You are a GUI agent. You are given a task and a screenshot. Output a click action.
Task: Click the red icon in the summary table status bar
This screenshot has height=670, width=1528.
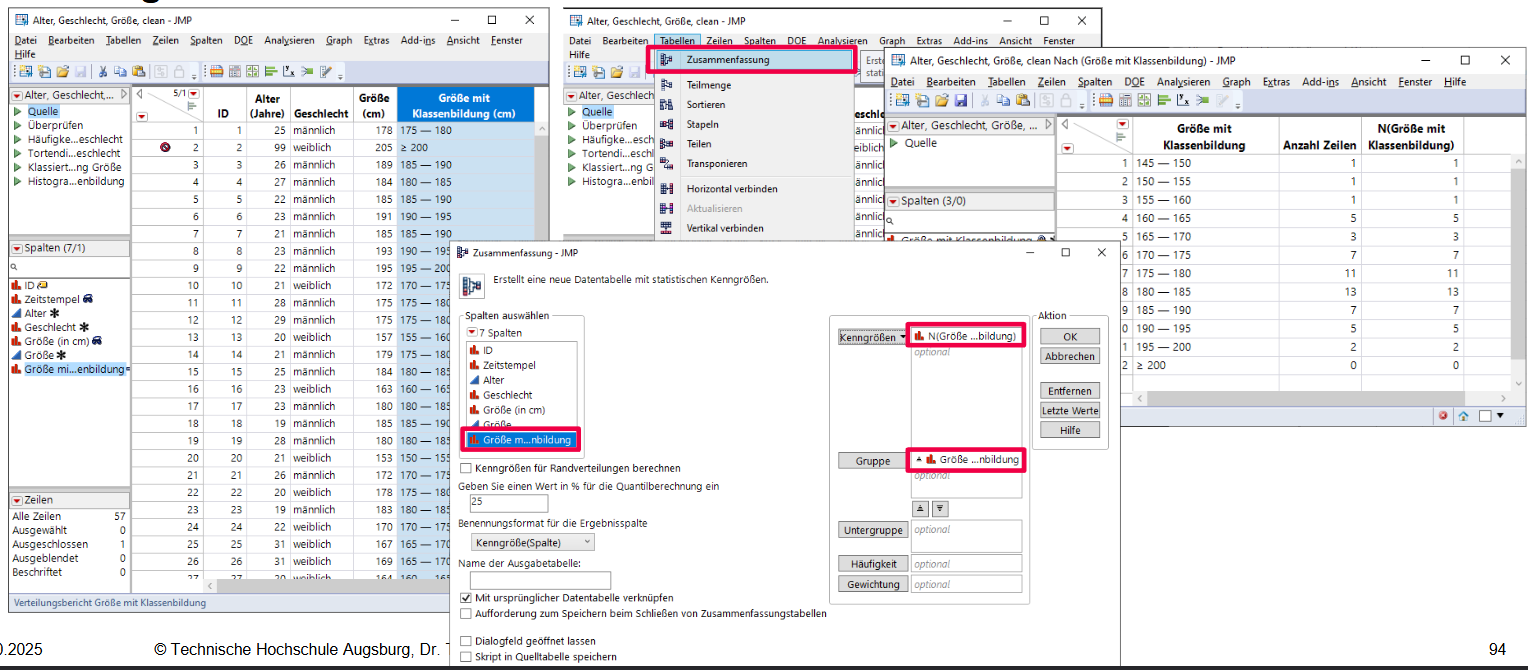point(1443,415)
